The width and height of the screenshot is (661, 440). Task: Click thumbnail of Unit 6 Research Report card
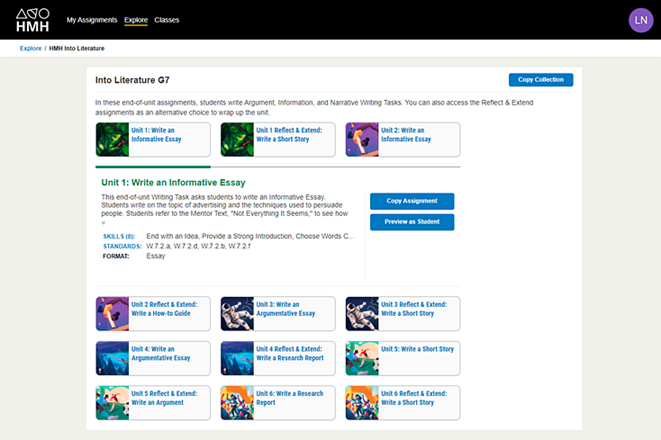click(237, 403)
